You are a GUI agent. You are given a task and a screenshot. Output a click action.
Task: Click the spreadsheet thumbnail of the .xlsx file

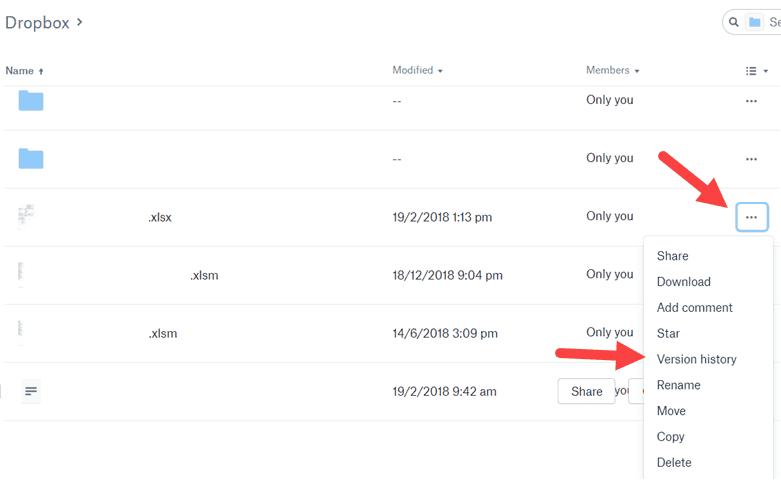26,215
